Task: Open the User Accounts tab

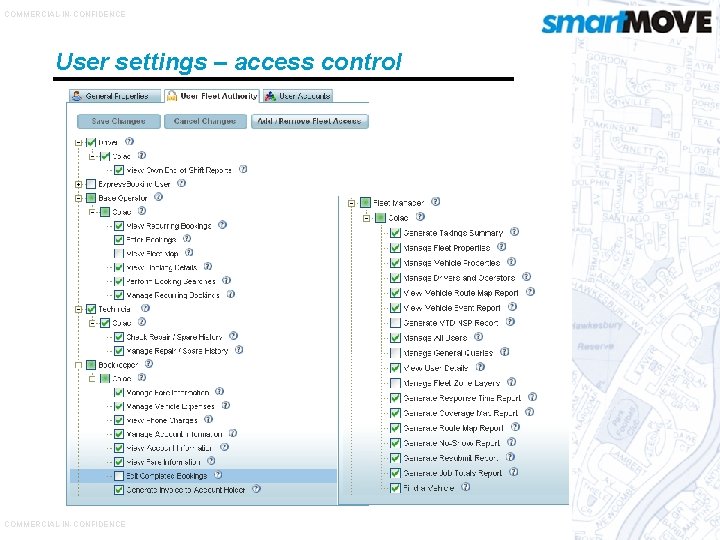Action: [298, 96]
